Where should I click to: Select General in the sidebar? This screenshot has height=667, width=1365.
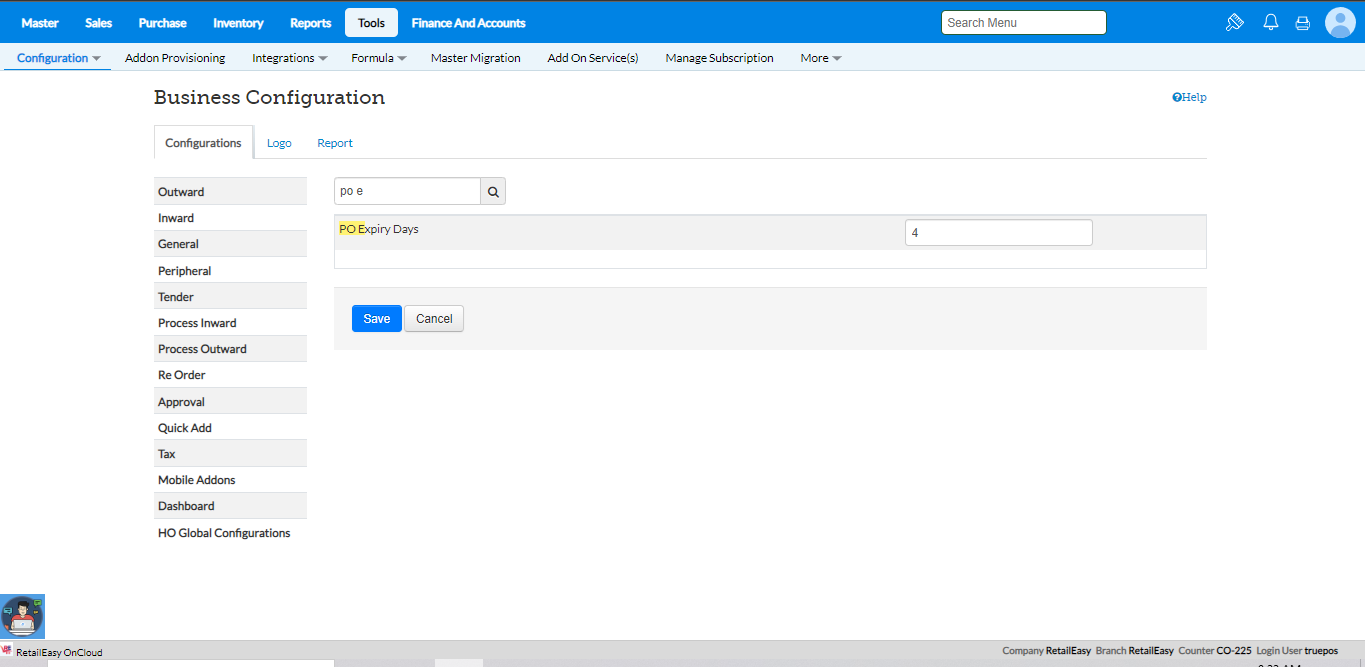pos(230,244)
